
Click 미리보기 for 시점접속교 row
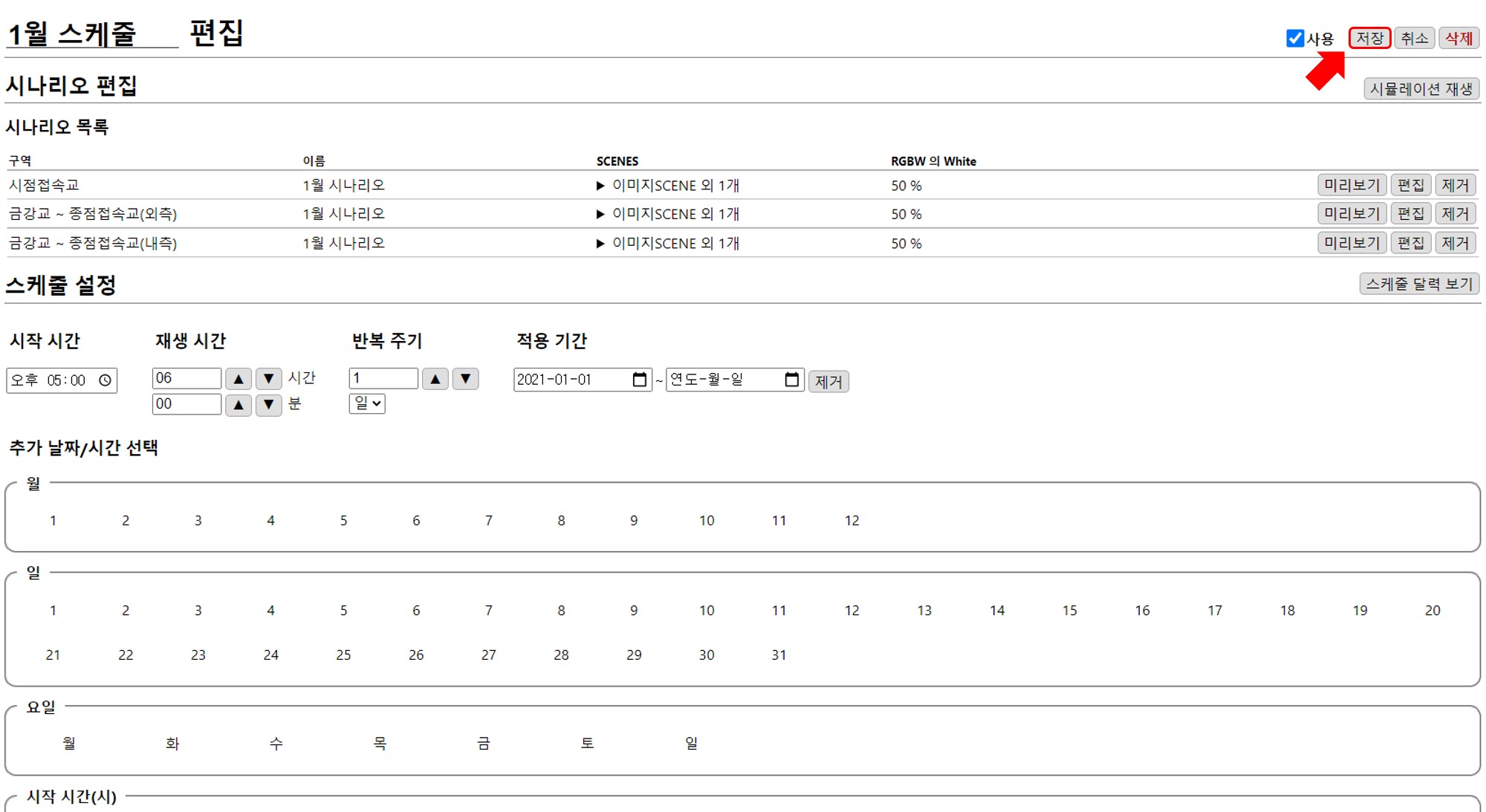(1352, 185)
